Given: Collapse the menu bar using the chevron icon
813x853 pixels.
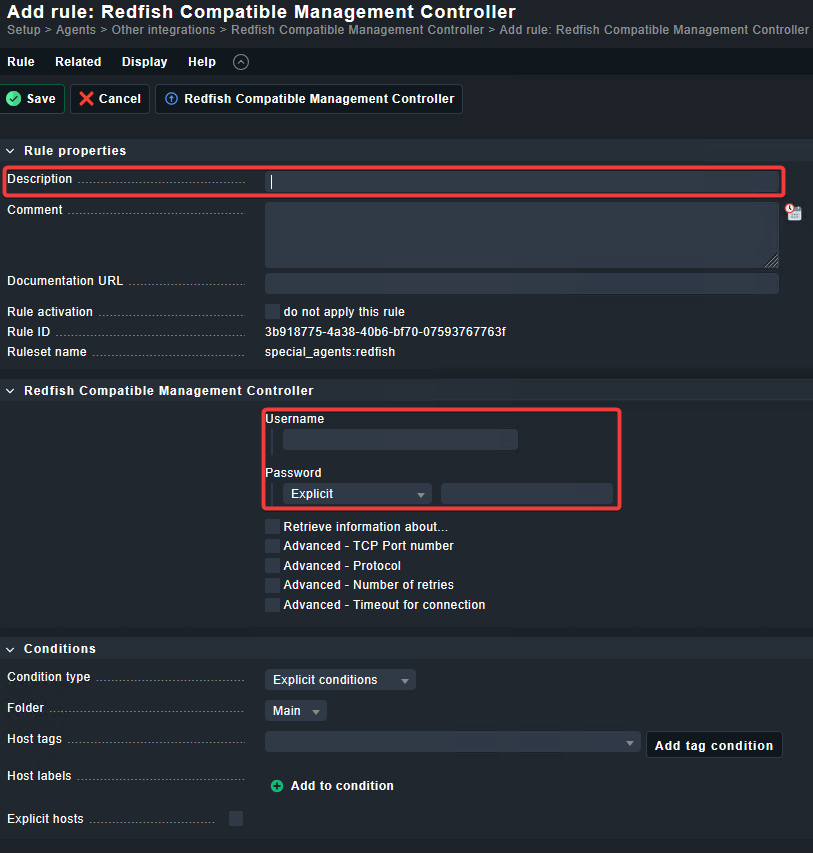Looking at the screenshot, I should pyautogui.click(x=240, y=61).
